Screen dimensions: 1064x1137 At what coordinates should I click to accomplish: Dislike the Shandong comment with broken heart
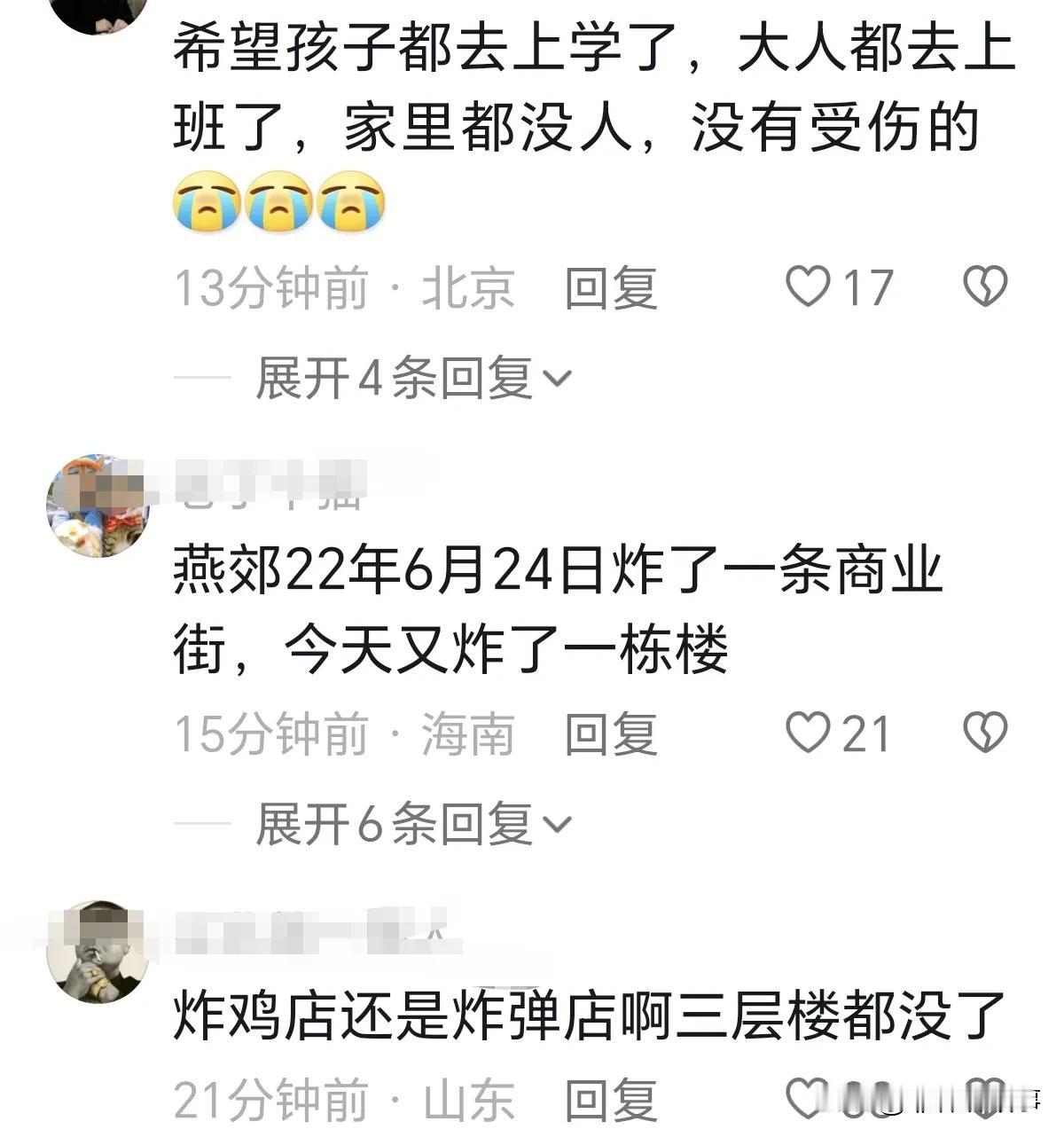tap(985, 1098)
